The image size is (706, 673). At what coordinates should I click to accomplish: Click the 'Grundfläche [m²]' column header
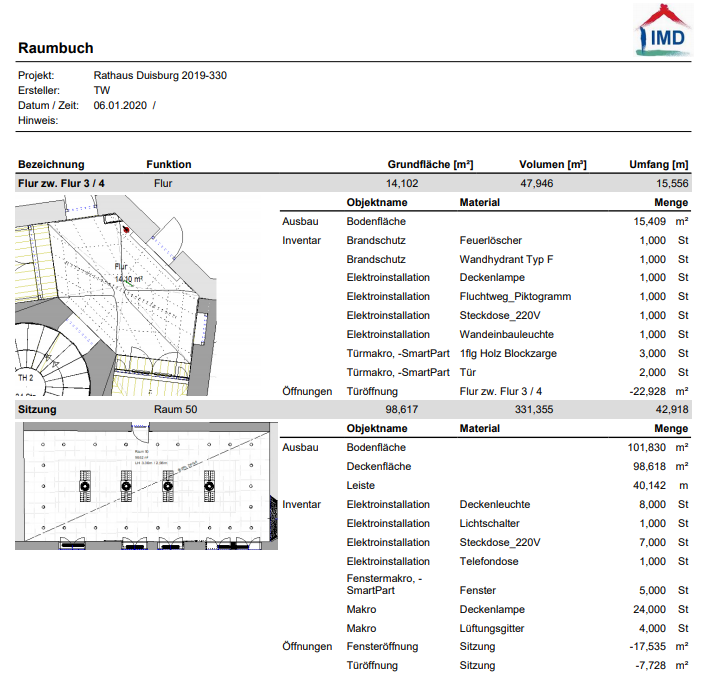pyautogui.click(x=430, y=164)
